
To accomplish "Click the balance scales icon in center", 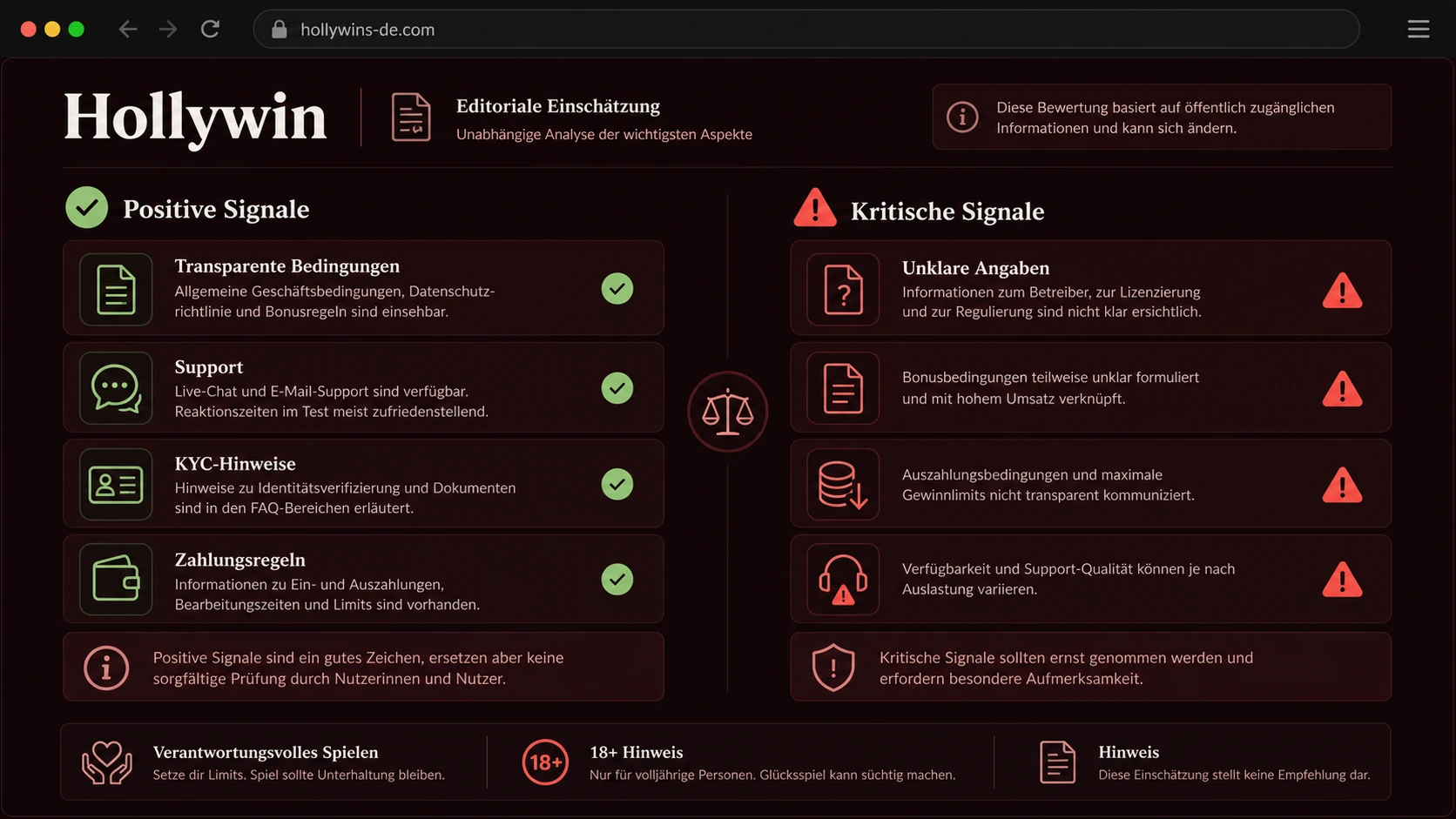I will point(727,412).
